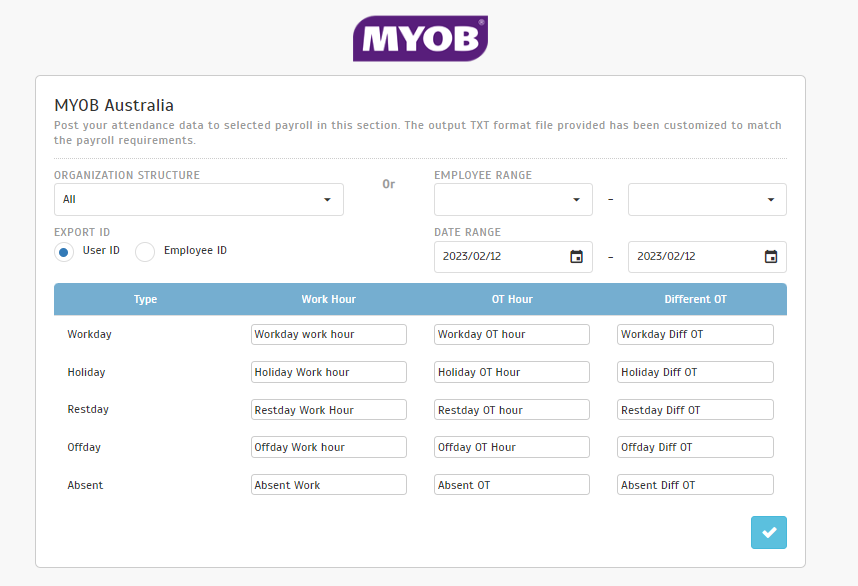Edit the Workday work hour field
This screenshot has height=586, width=858.
tap(329, 334)
